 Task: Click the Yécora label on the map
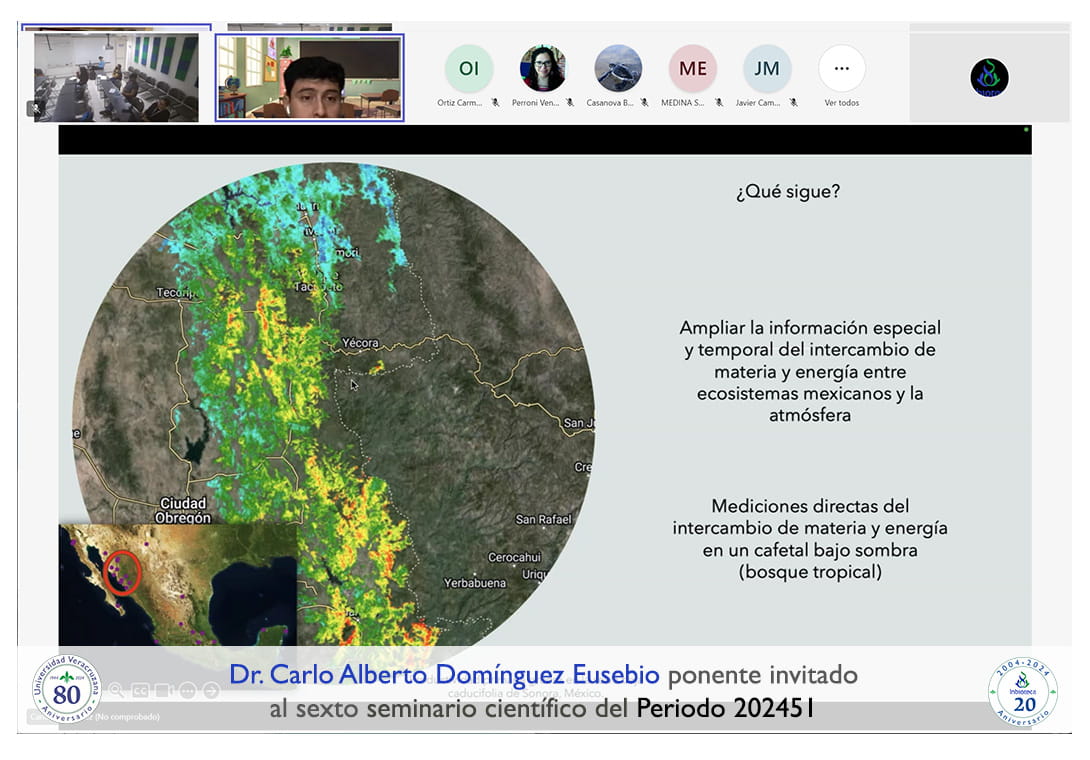[360, 343]
